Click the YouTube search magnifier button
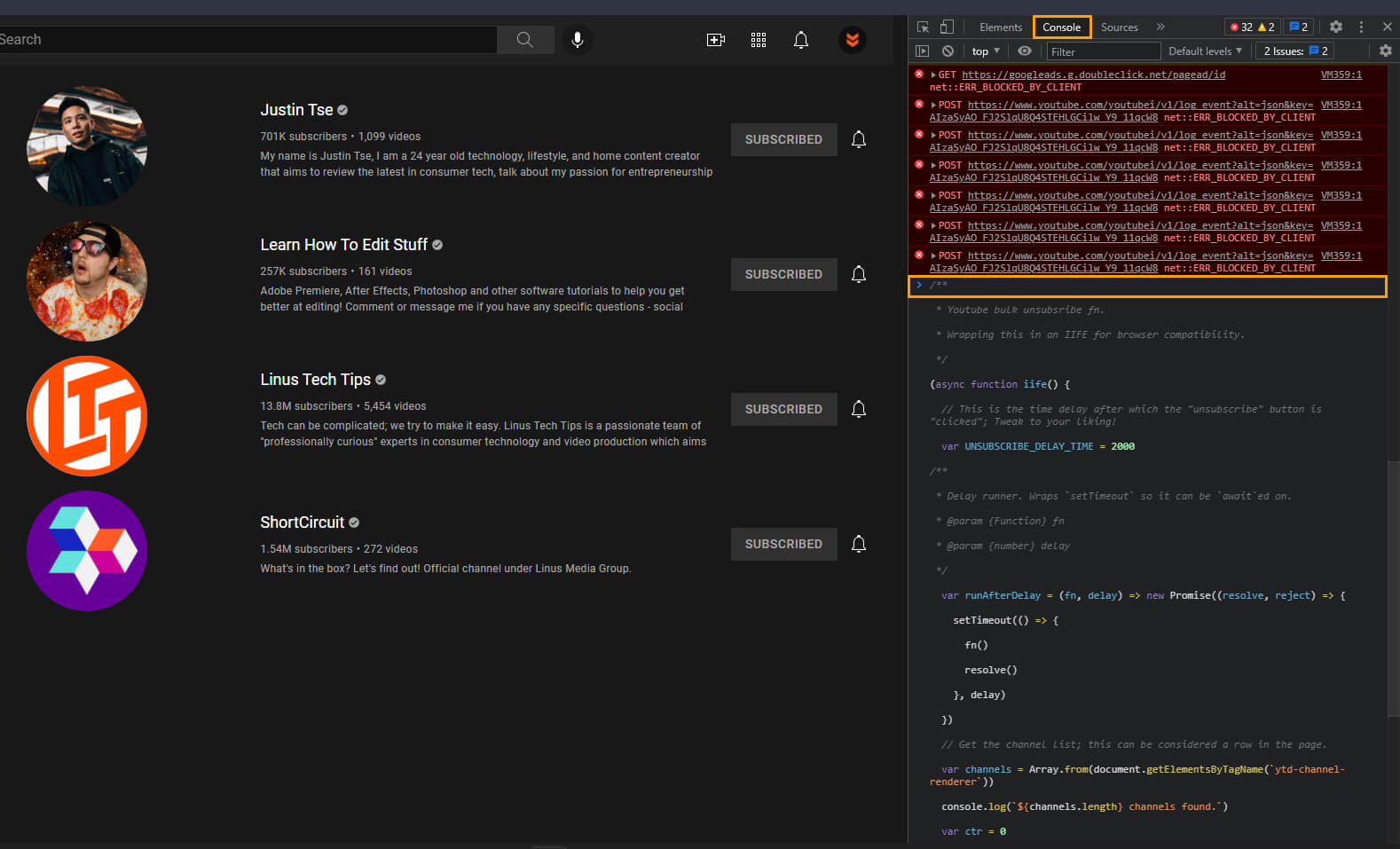Screen dimensions: 1400x849 coord(525,40)
